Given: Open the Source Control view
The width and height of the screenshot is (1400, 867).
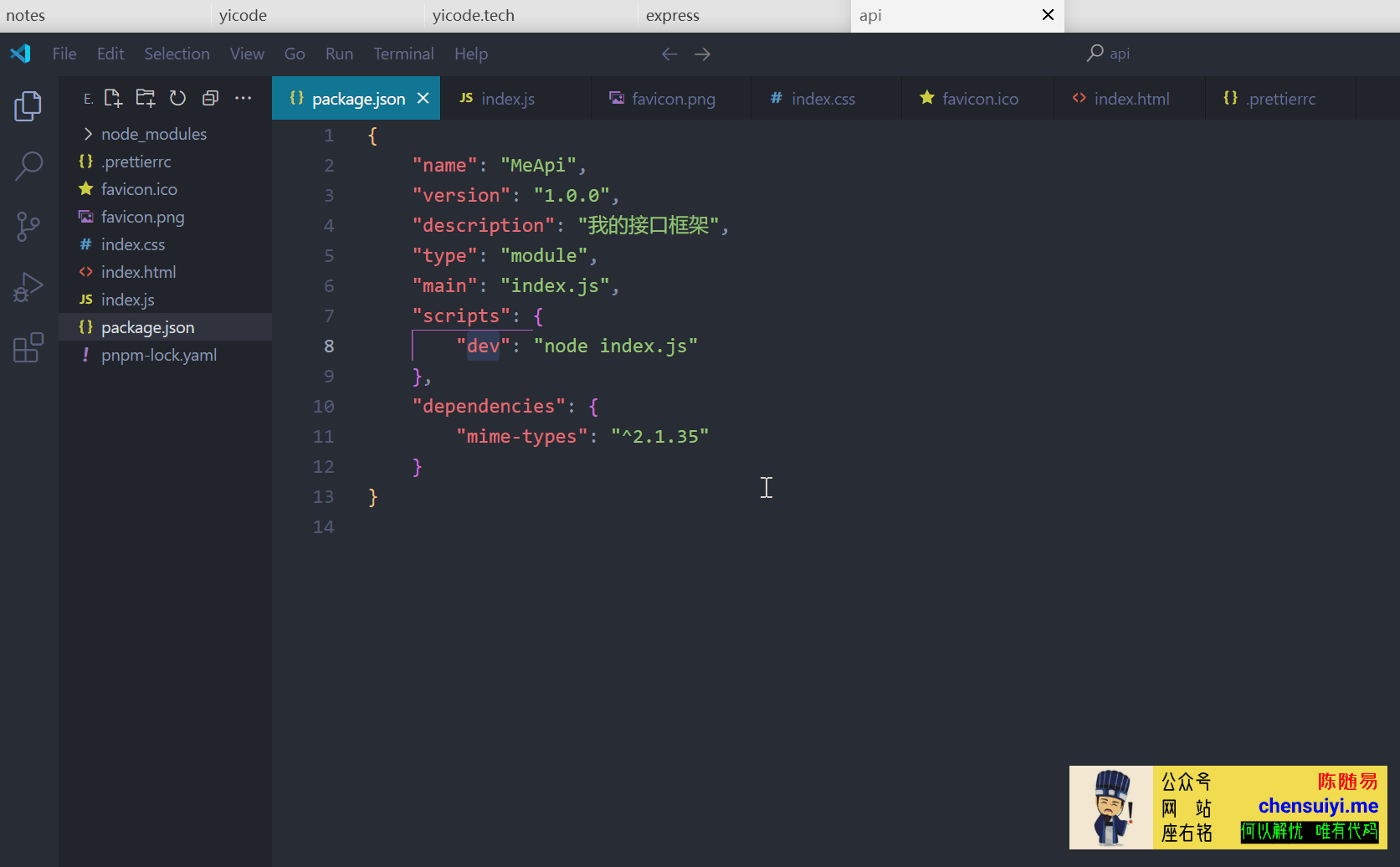Looking at the screenshot, I should pos(28,227).
